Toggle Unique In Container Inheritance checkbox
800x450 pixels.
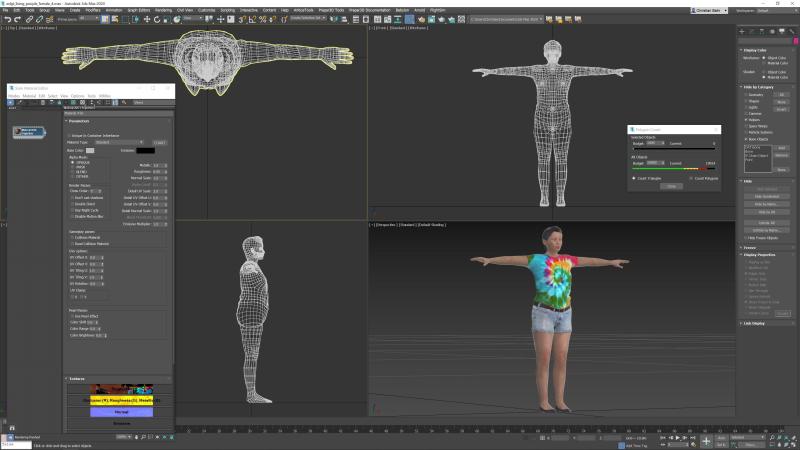(69, 136)
